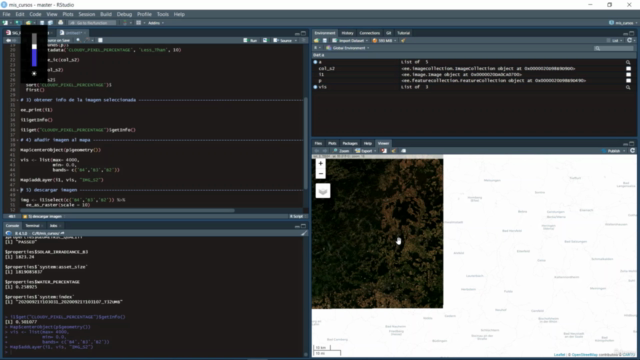Open the Build menu
640x360 pixels.
click(106, 14)
